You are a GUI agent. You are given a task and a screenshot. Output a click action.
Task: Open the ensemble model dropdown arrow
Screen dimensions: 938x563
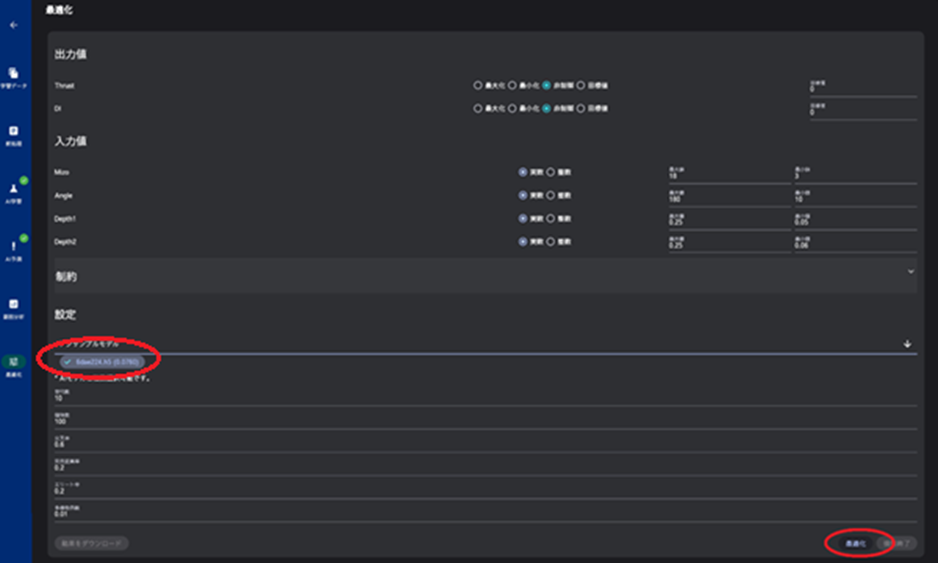pyautogui.click(x=907, y=344)
